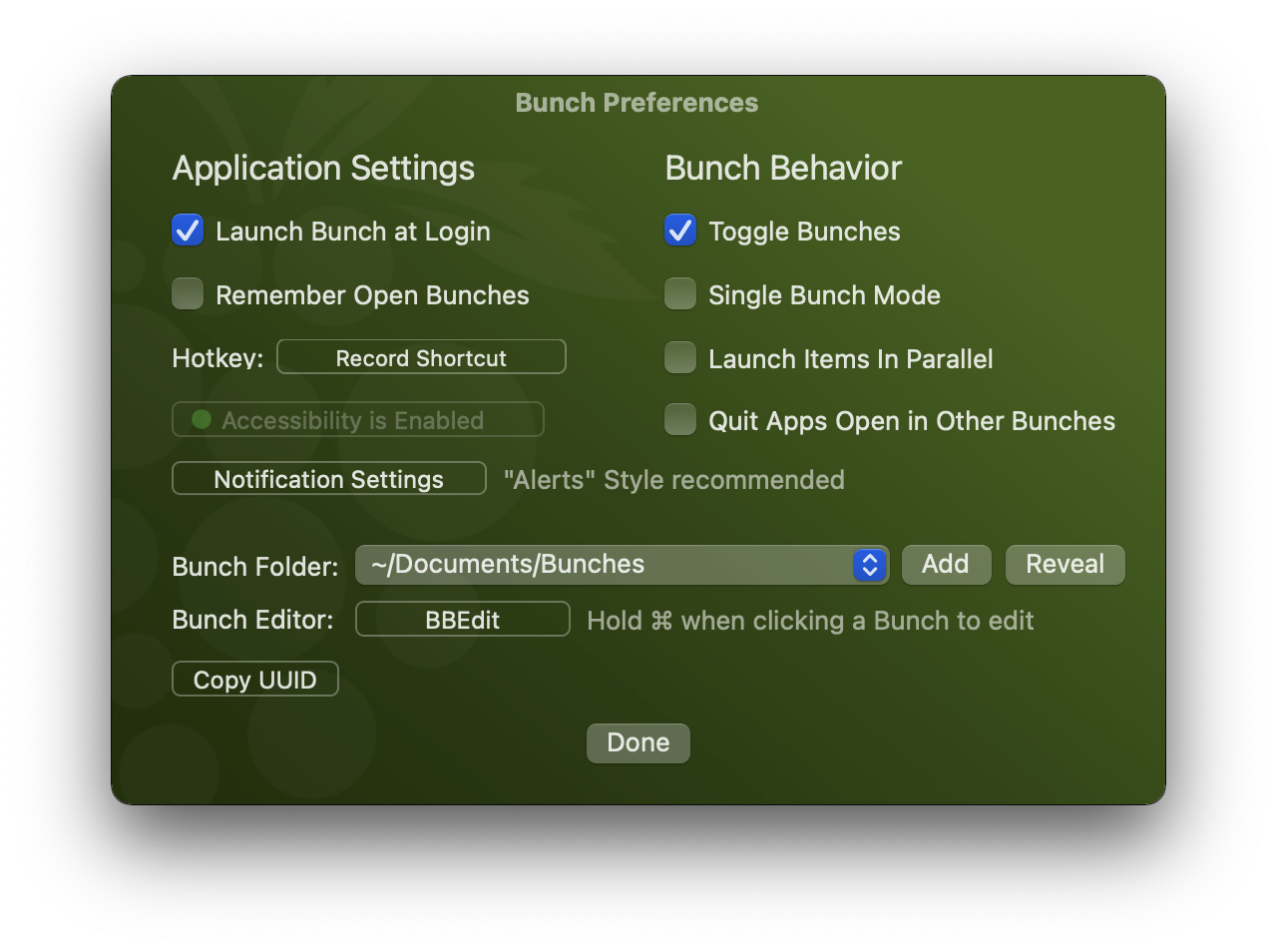Click the Hotkey: label
This screenshot has width=1277, height=952.
point(217,358)
